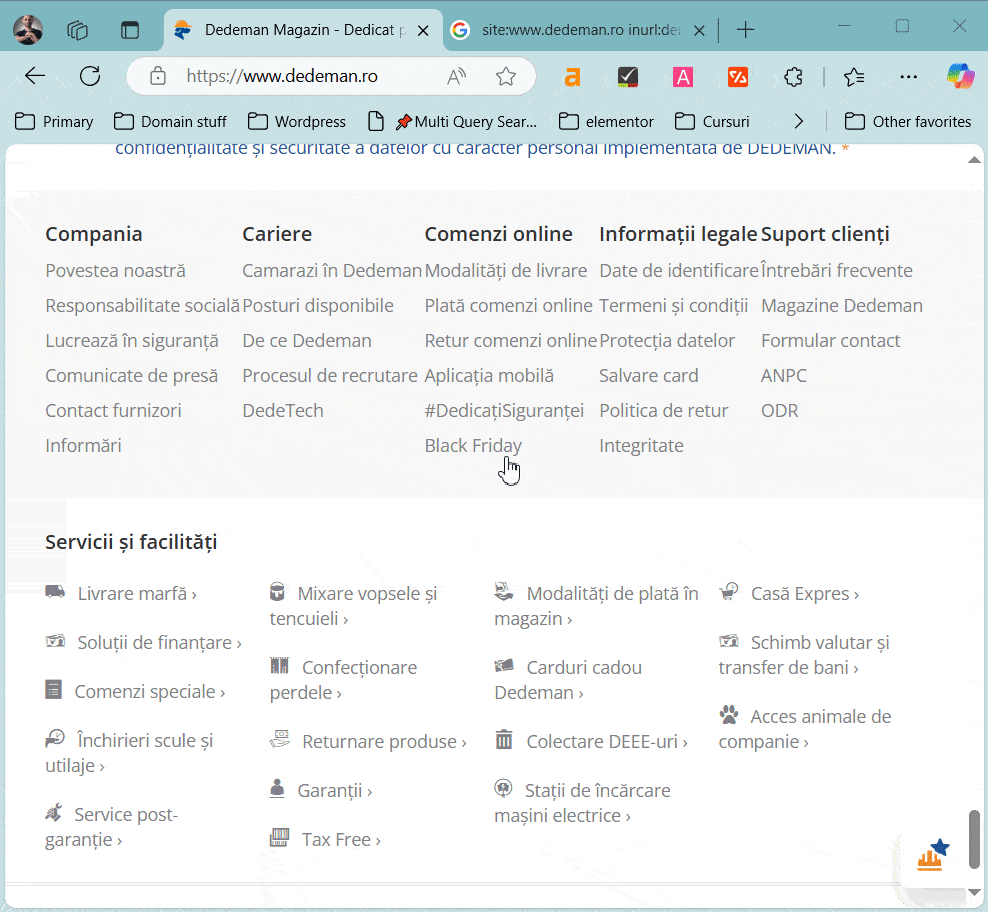Open Settings and more ellipsis menu
Screen dimensions: 988x912
pos(908,76)
